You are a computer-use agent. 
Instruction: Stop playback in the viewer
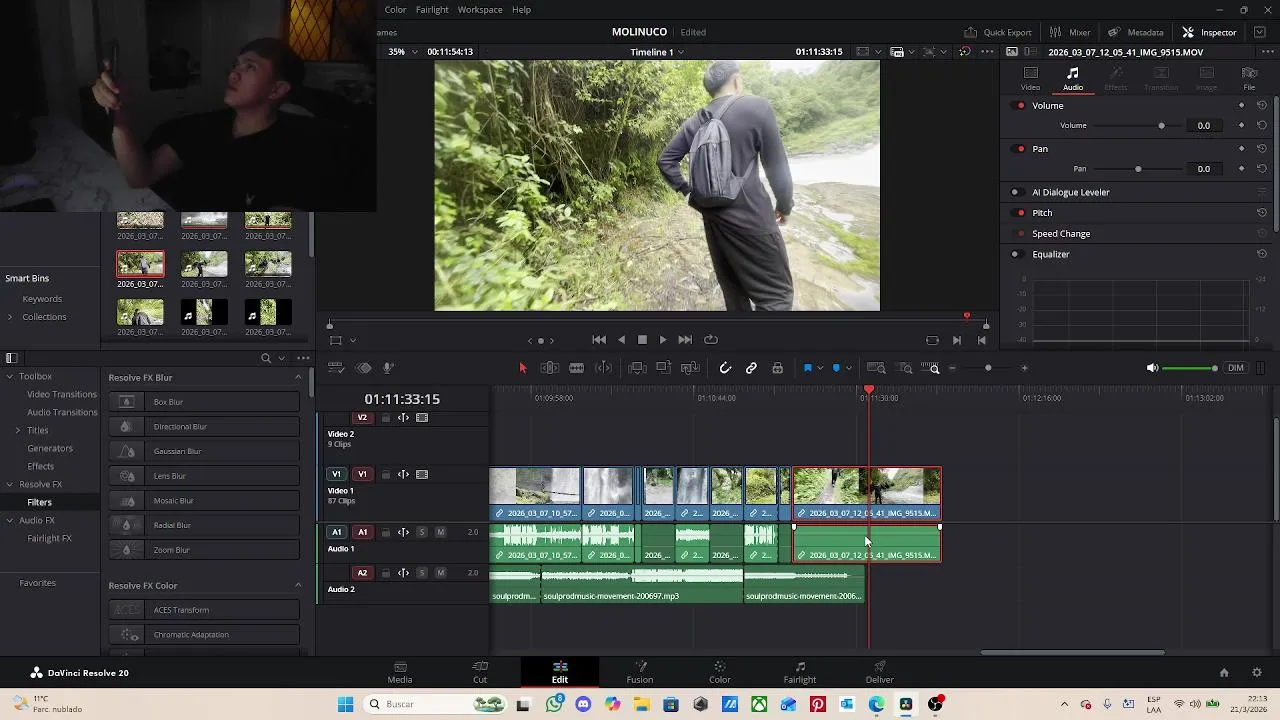click(642, 340)
